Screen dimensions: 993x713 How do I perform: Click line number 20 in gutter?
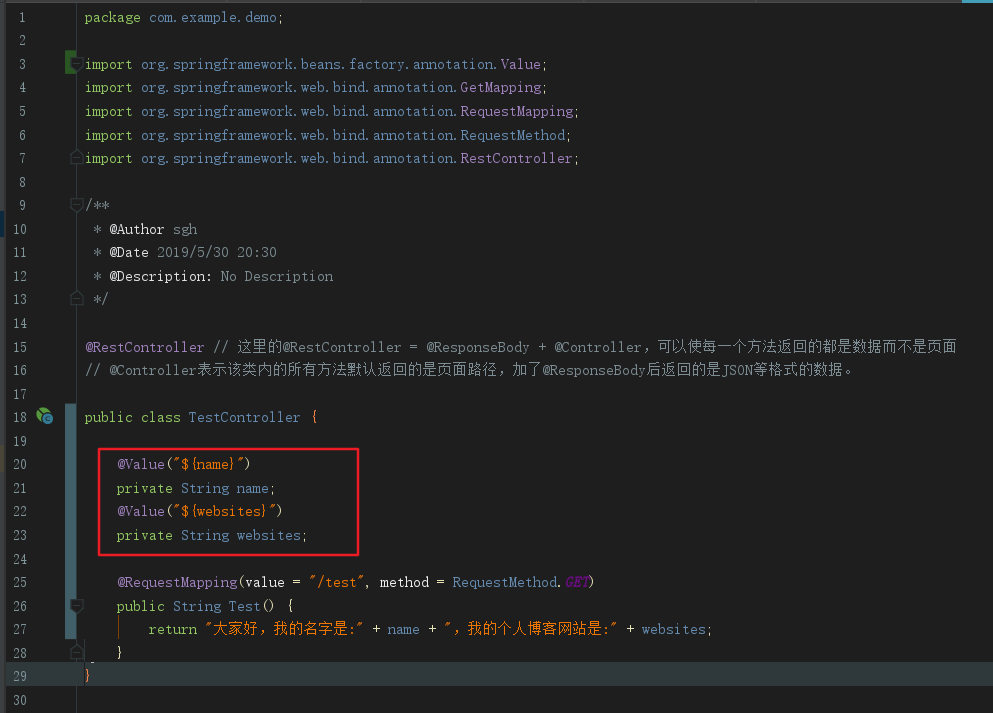[20, 464]
